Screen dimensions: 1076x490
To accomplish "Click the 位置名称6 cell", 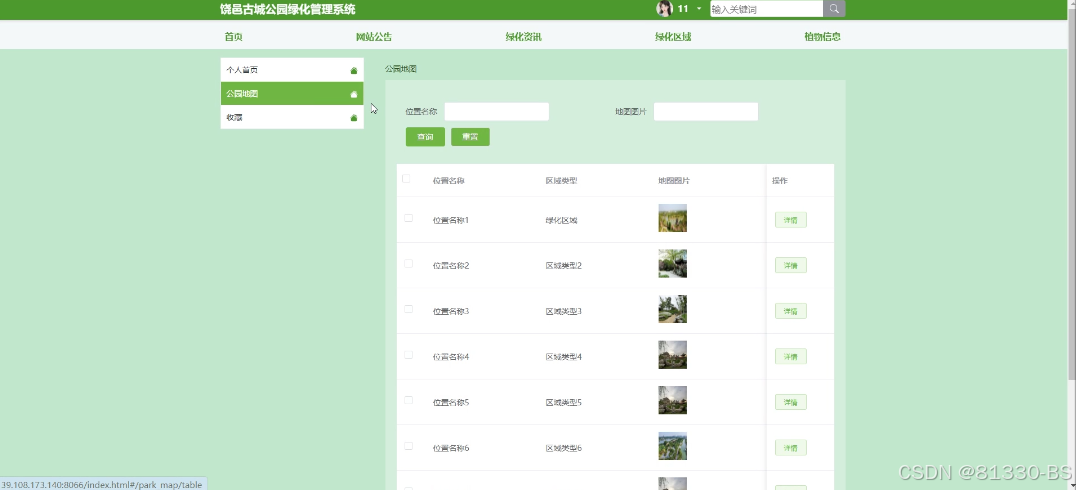I will click(x=451, y=448).
